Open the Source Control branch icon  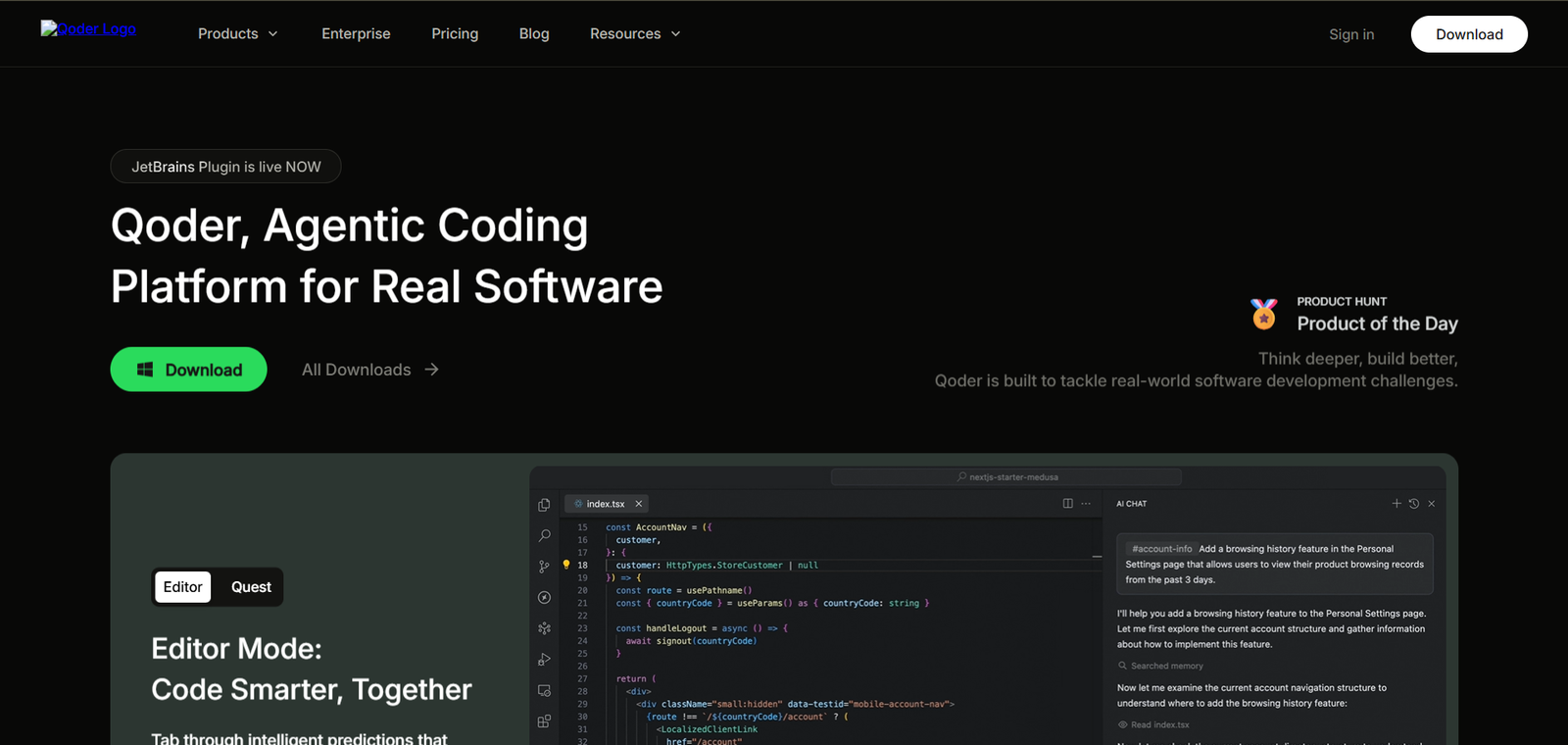click(544, 567)
